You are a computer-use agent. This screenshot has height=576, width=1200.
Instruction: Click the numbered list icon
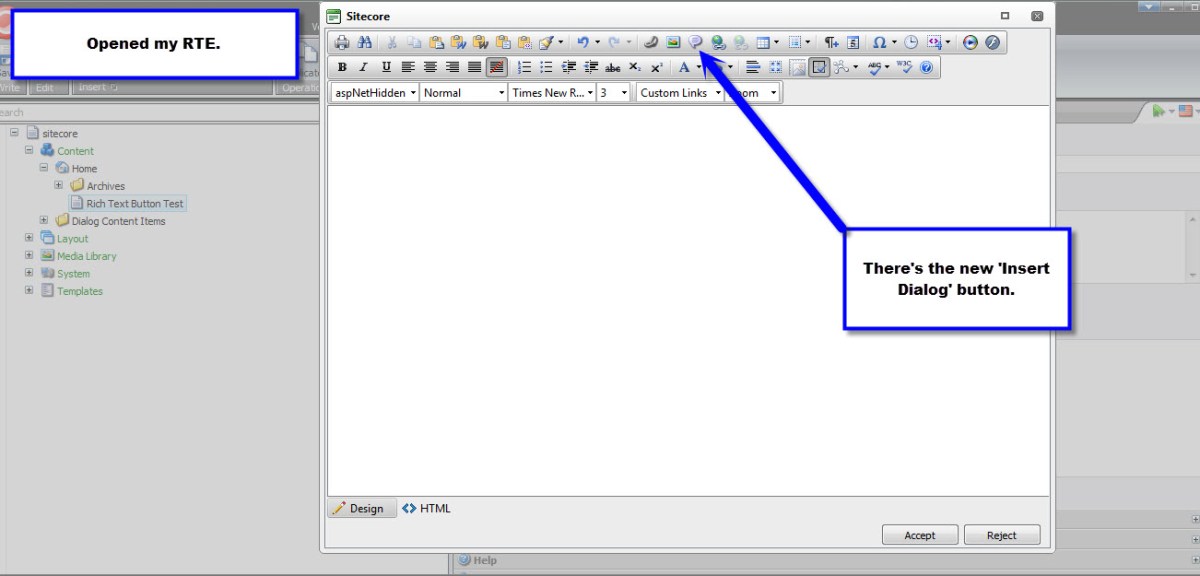click(x=524, y=68)
